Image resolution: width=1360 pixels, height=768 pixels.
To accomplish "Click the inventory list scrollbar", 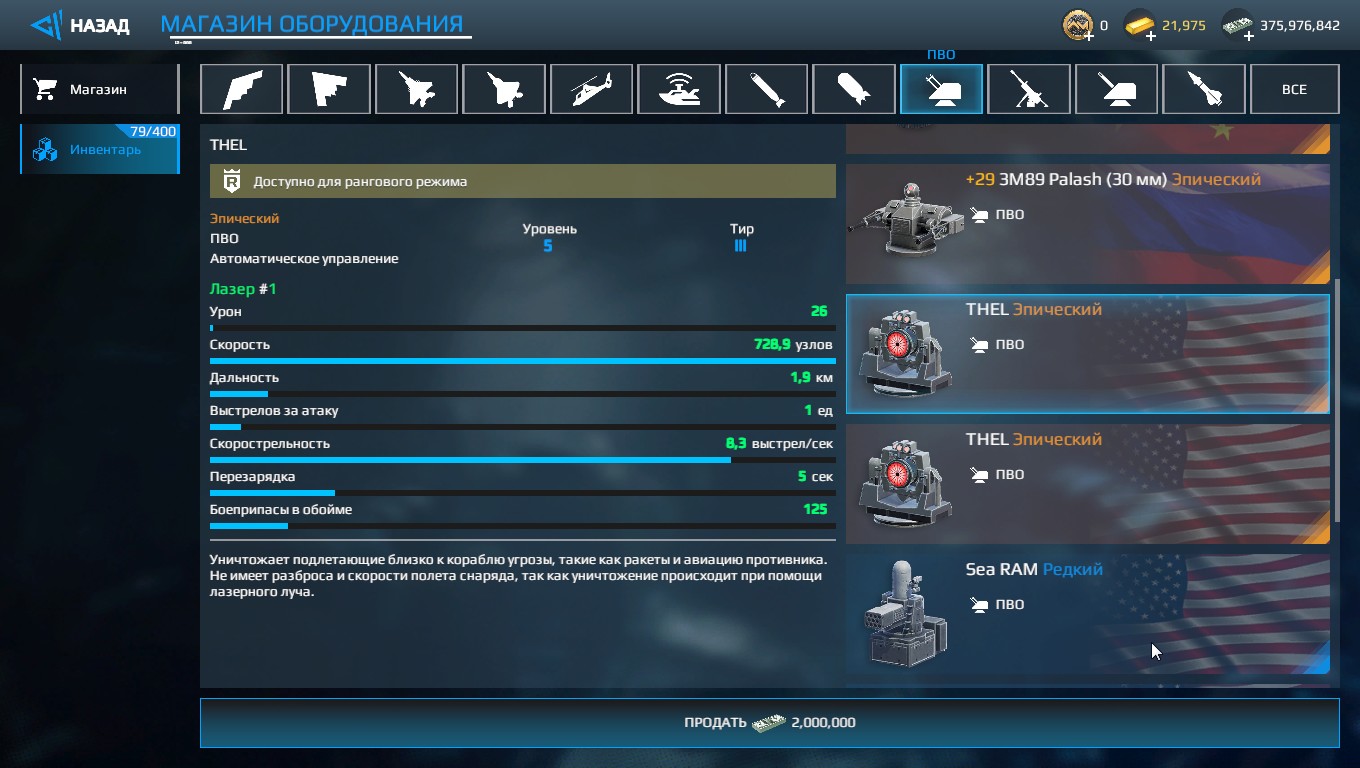I will click(1336, 399).
